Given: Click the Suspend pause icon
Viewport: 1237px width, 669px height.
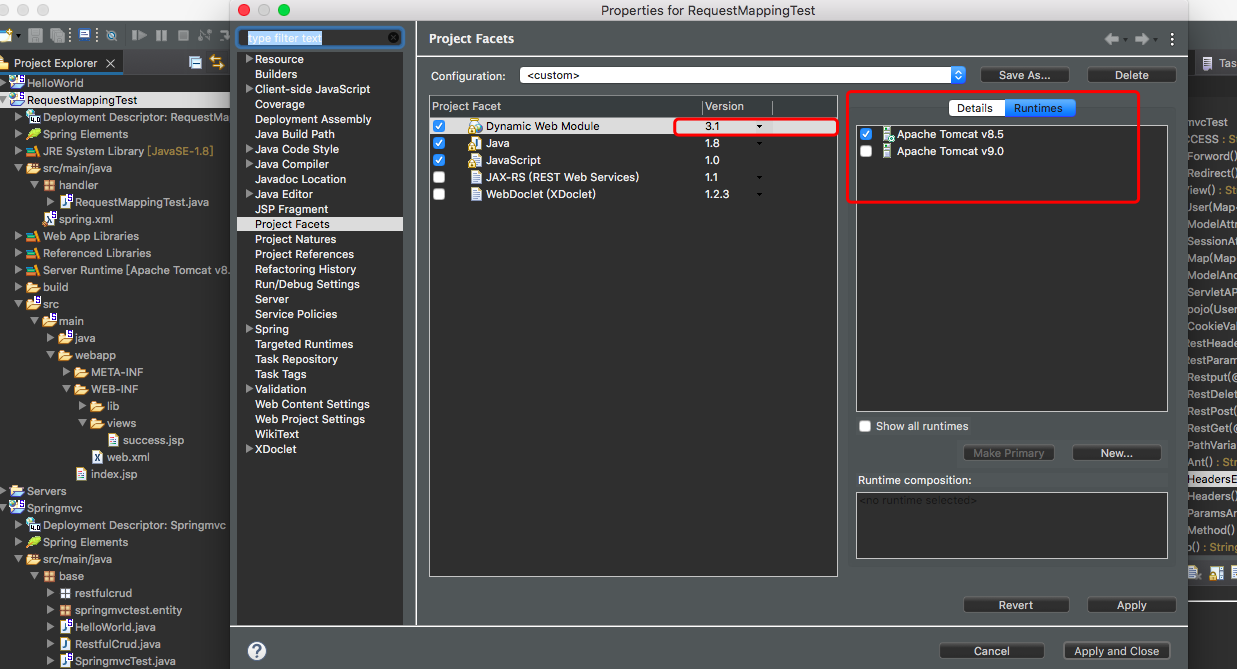Looking at the screenshot, I should (161, 35).
